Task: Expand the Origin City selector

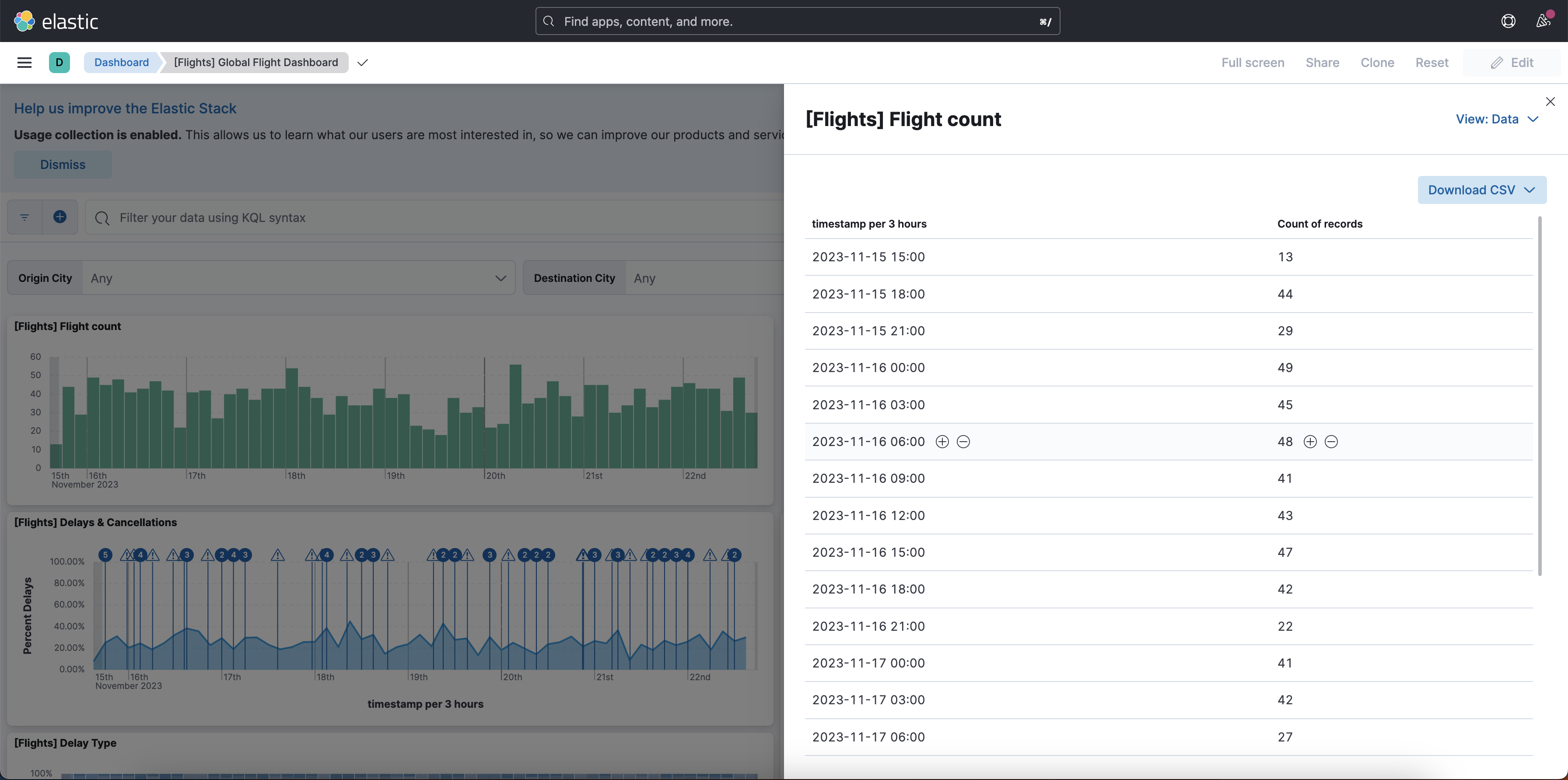Action: click(298, 278)
